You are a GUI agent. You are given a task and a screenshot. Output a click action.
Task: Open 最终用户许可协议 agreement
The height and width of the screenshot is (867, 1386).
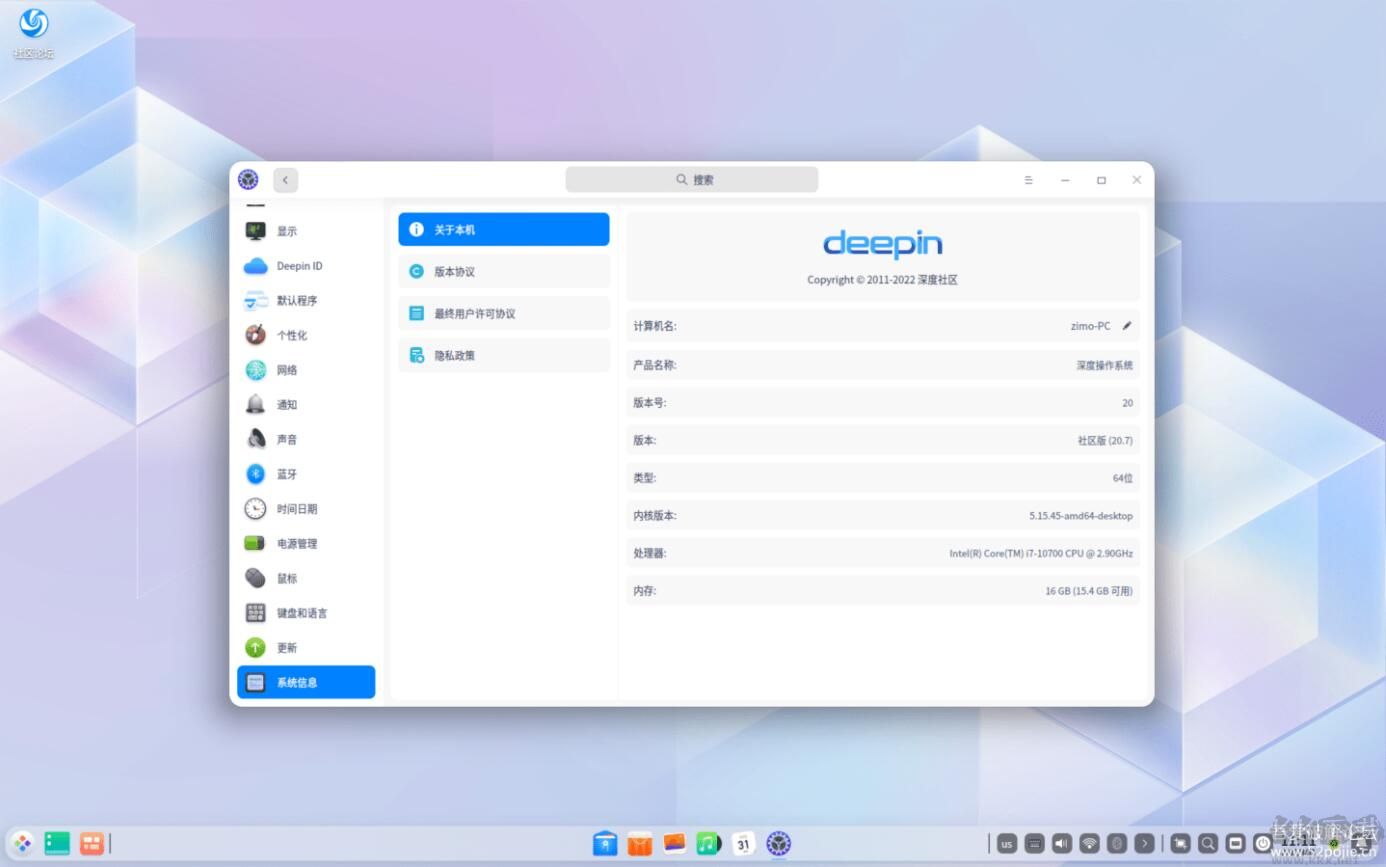(x=503, y=312)
